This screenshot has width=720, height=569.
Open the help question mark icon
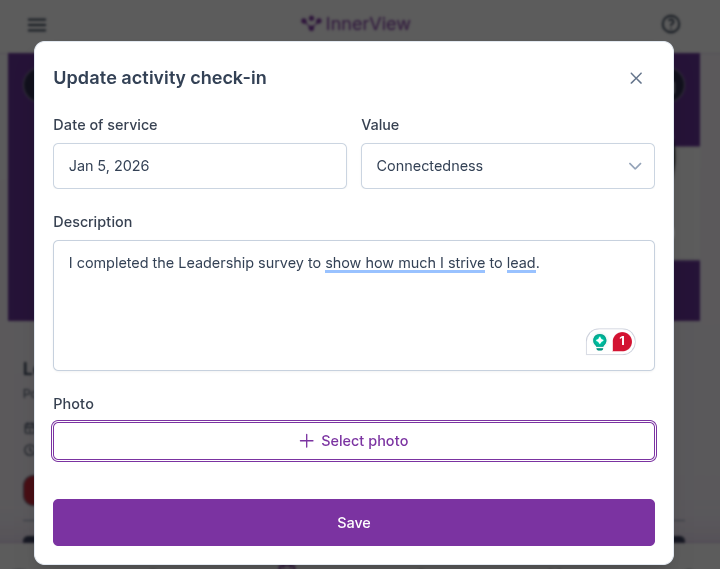[671, 25]
